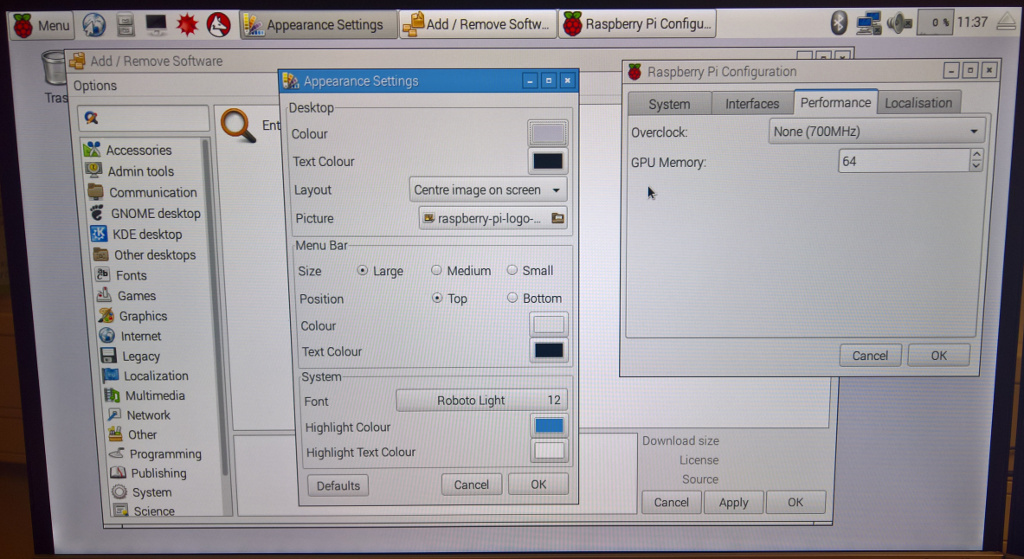This screenshot has height=559, width=1024.
Task: Set menu bar position to Top
Action: click(437, 298)
